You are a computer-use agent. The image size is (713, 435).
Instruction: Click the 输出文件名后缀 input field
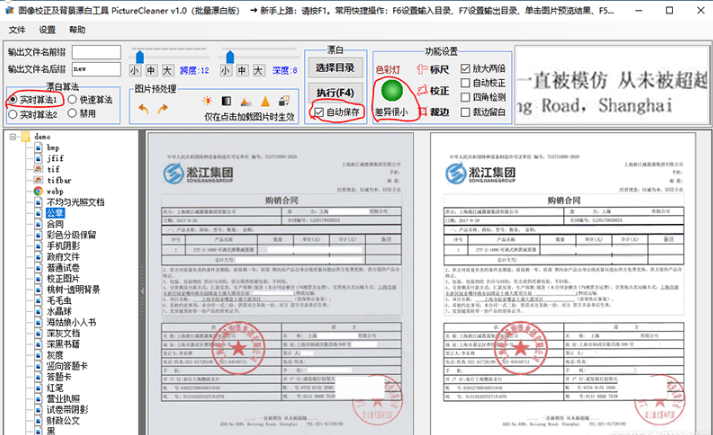98,69
